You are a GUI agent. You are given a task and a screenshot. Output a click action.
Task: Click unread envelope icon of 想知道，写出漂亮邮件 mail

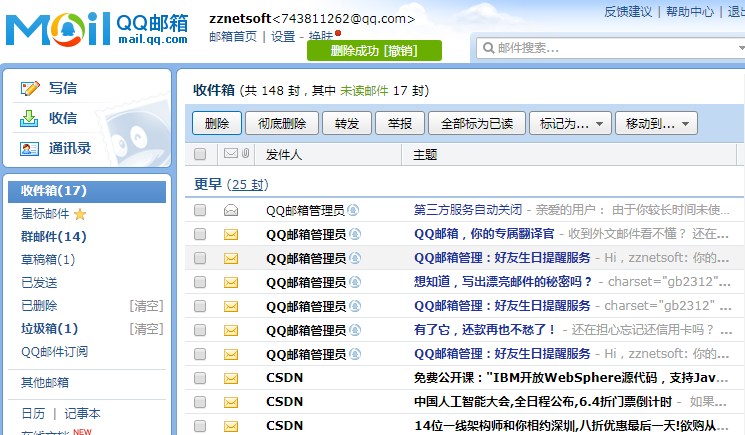tap(231, 283)
